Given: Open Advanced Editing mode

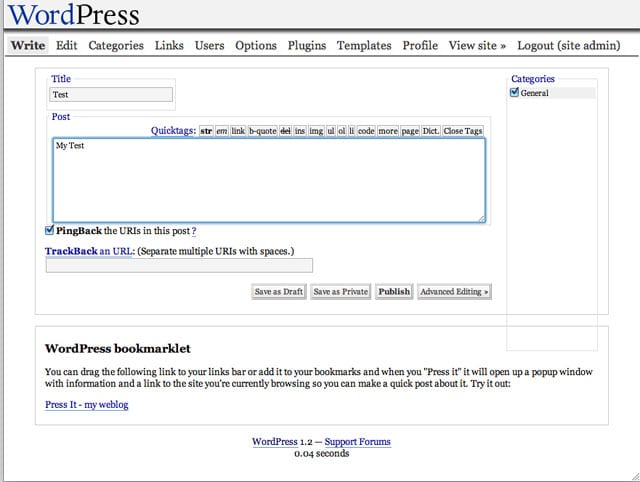Looking at the screenshot, I should pyautogui.click(x=454, y=292).
